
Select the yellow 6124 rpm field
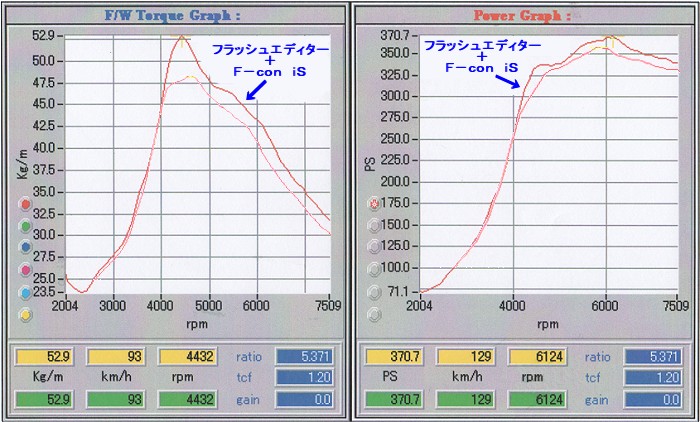click(x=538, y=357)
